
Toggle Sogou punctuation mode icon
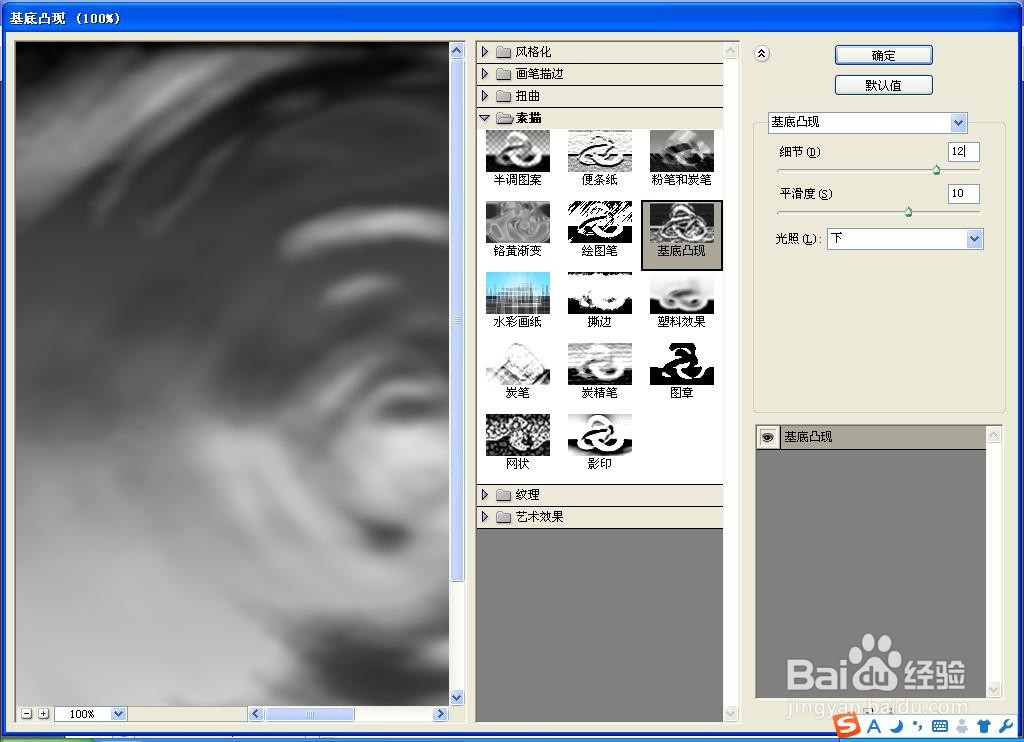tap(918, 726)
